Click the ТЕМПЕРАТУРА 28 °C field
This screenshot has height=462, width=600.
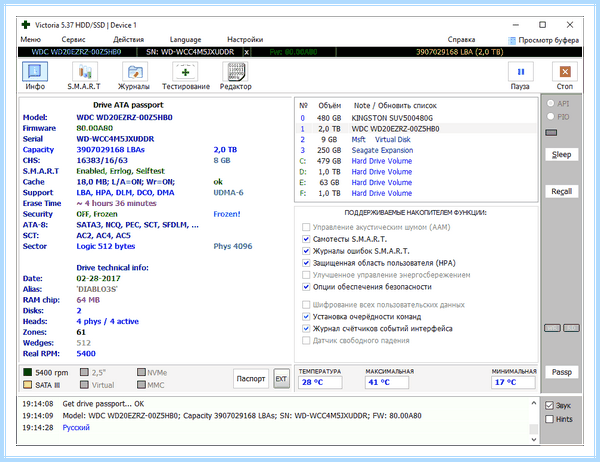[320, 382]
